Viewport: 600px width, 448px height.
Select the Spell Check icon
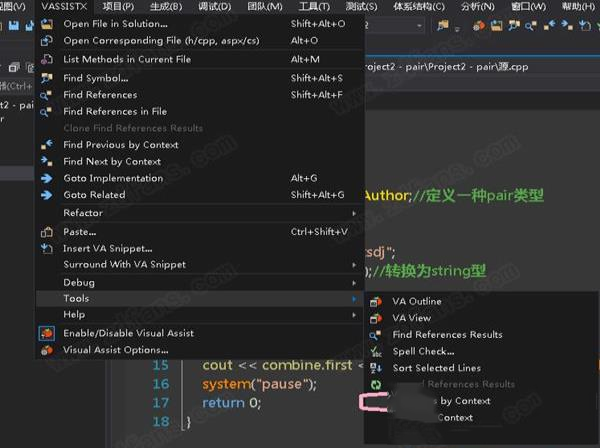[x=376, y=352]
